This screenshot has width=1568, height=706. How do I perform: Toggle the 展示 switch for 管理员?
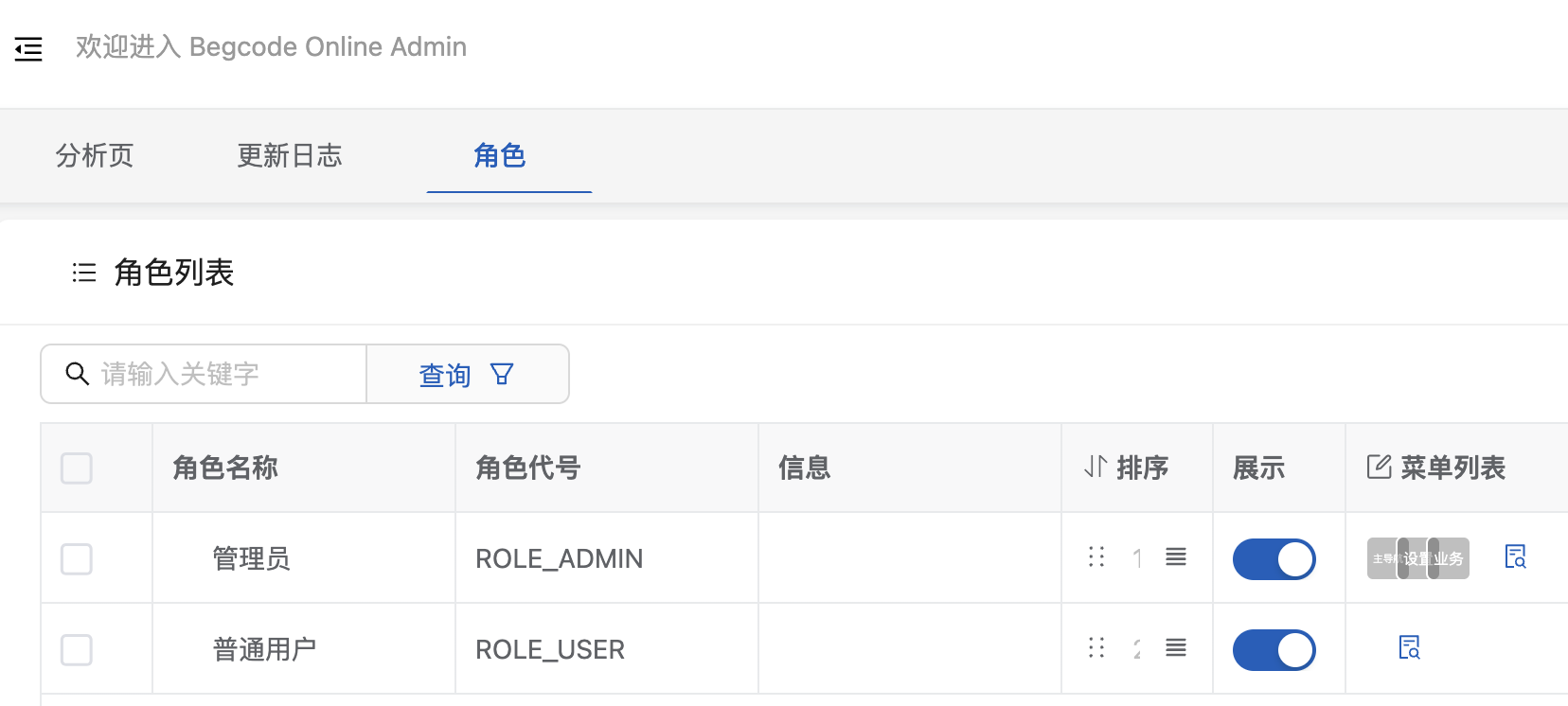pyautogui.click(x=1274, y=558)
